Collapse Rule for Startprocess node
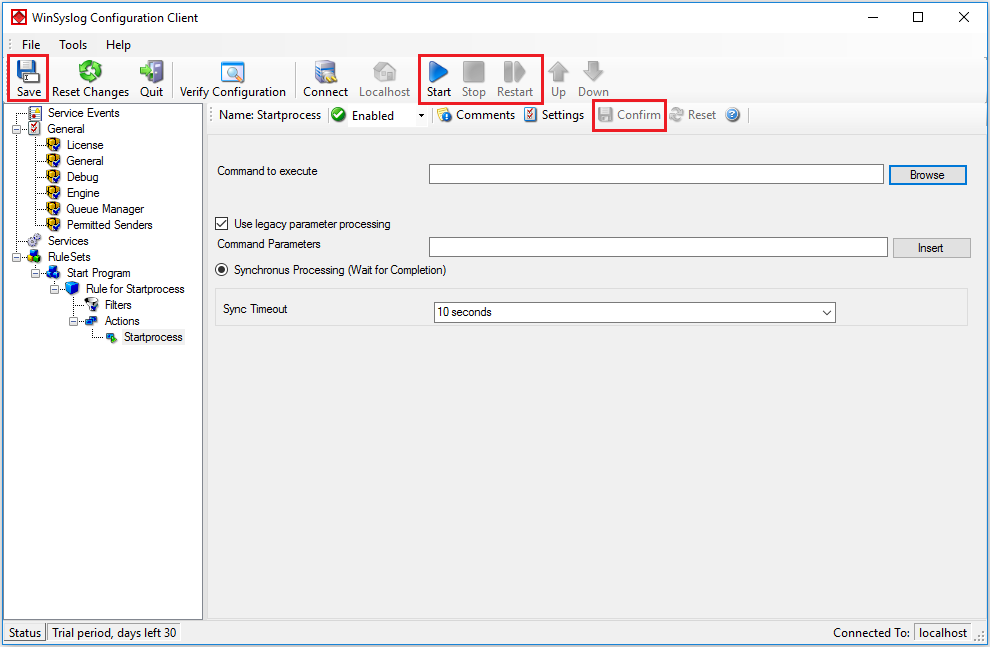 (x=54, y=289)
